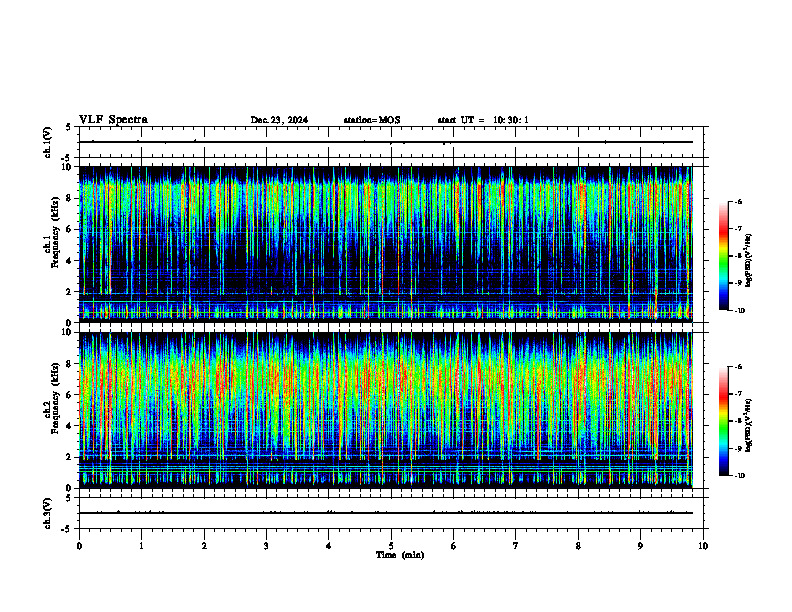
Task: Click time axis tick label "3"
Action: coord(266,546)
